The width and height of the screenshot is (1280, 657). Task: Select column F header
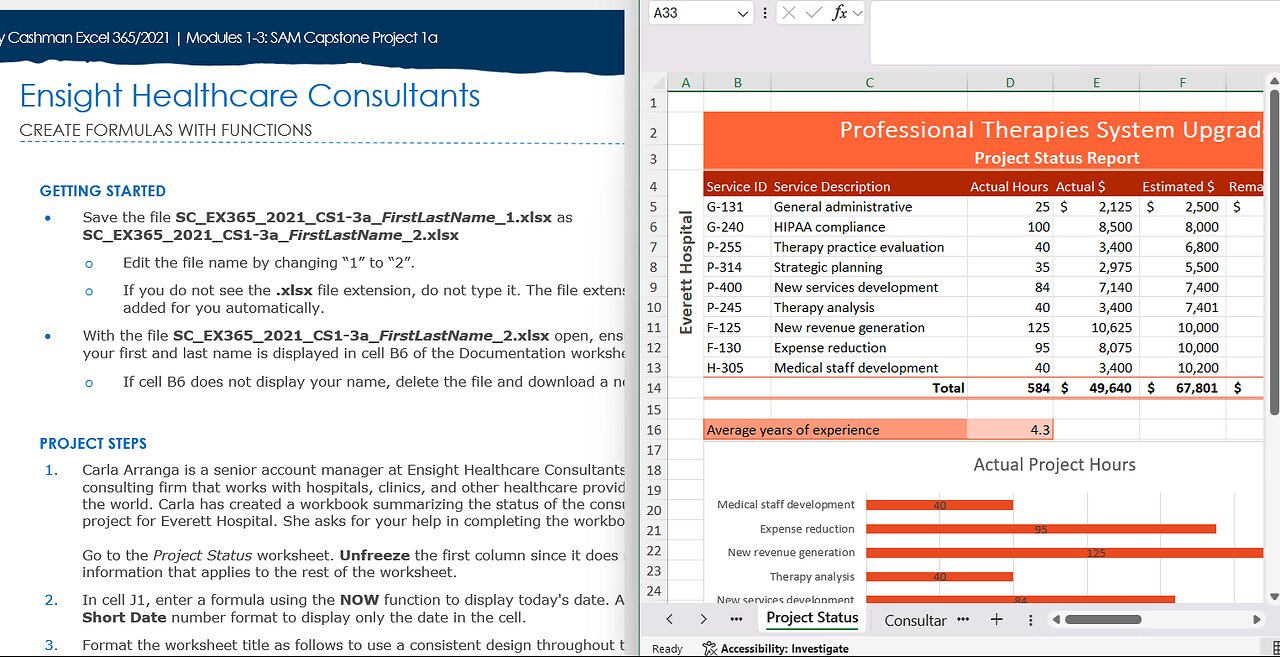[1182, 83]
